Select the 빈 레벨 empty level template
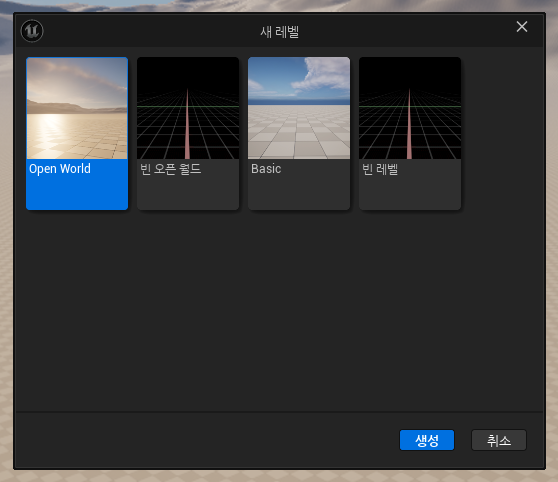The height and width of the screenshot is (482, 558). pyautogui.click(x=410, y=133)
